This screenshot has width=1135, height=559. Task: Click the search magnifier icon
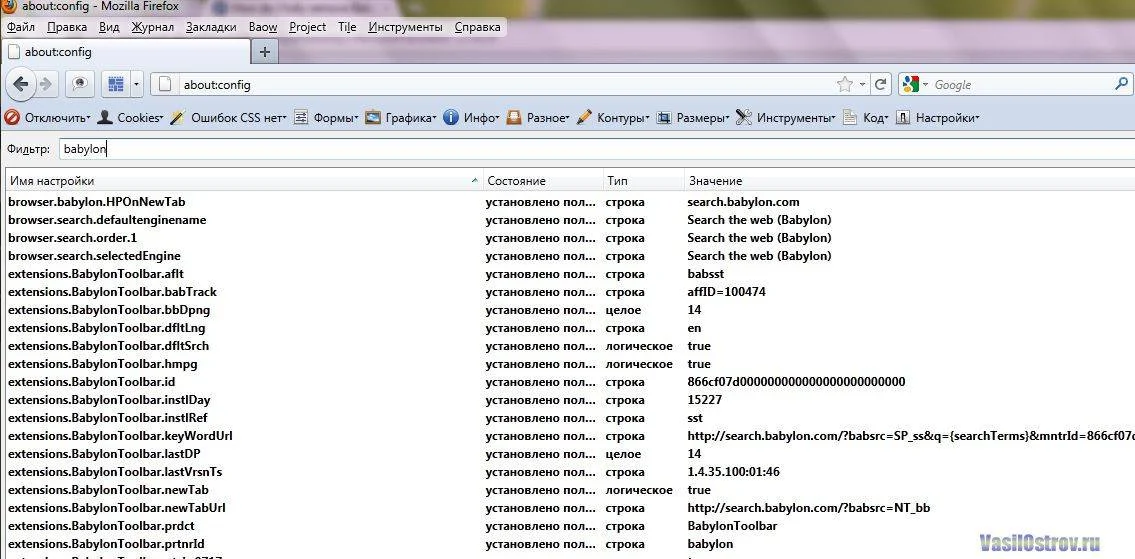tap(1121, 84)
